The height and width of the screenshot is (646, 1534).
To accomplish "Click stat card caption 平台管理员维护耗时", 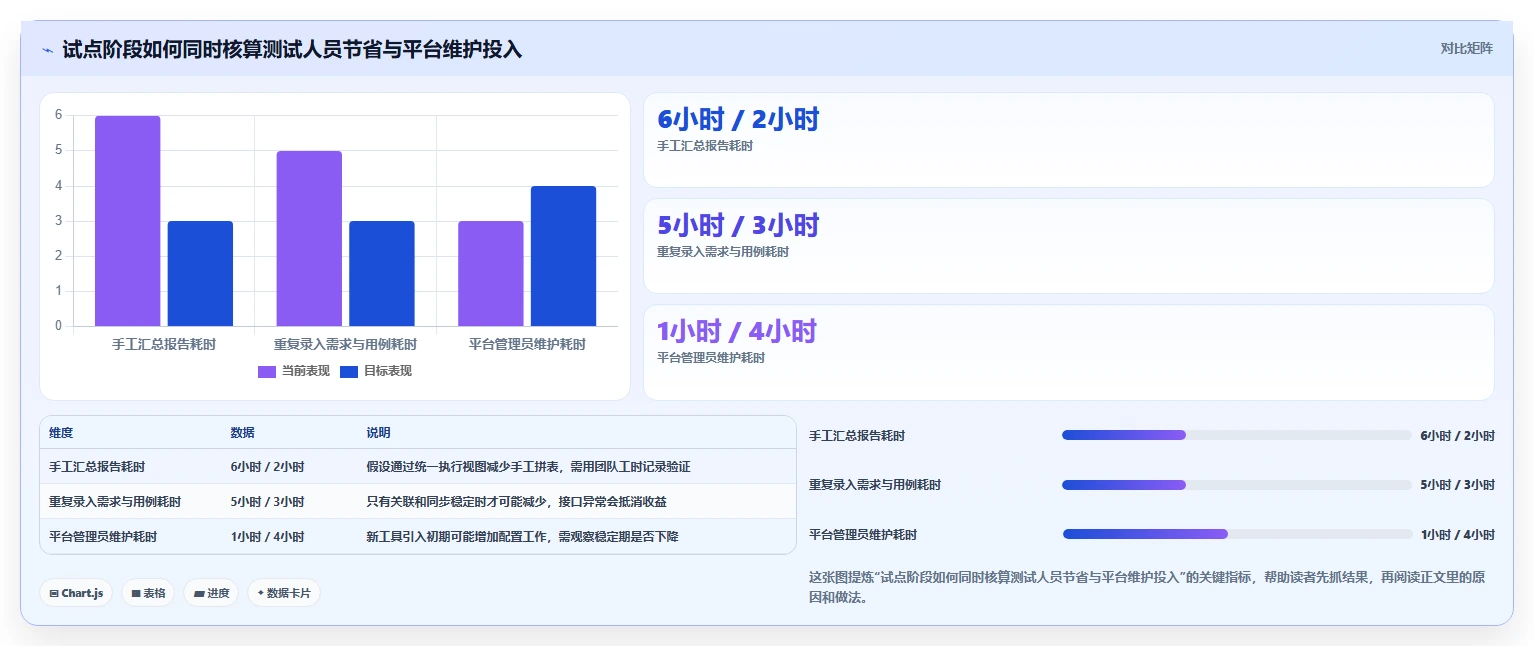I will pos(711,358).
